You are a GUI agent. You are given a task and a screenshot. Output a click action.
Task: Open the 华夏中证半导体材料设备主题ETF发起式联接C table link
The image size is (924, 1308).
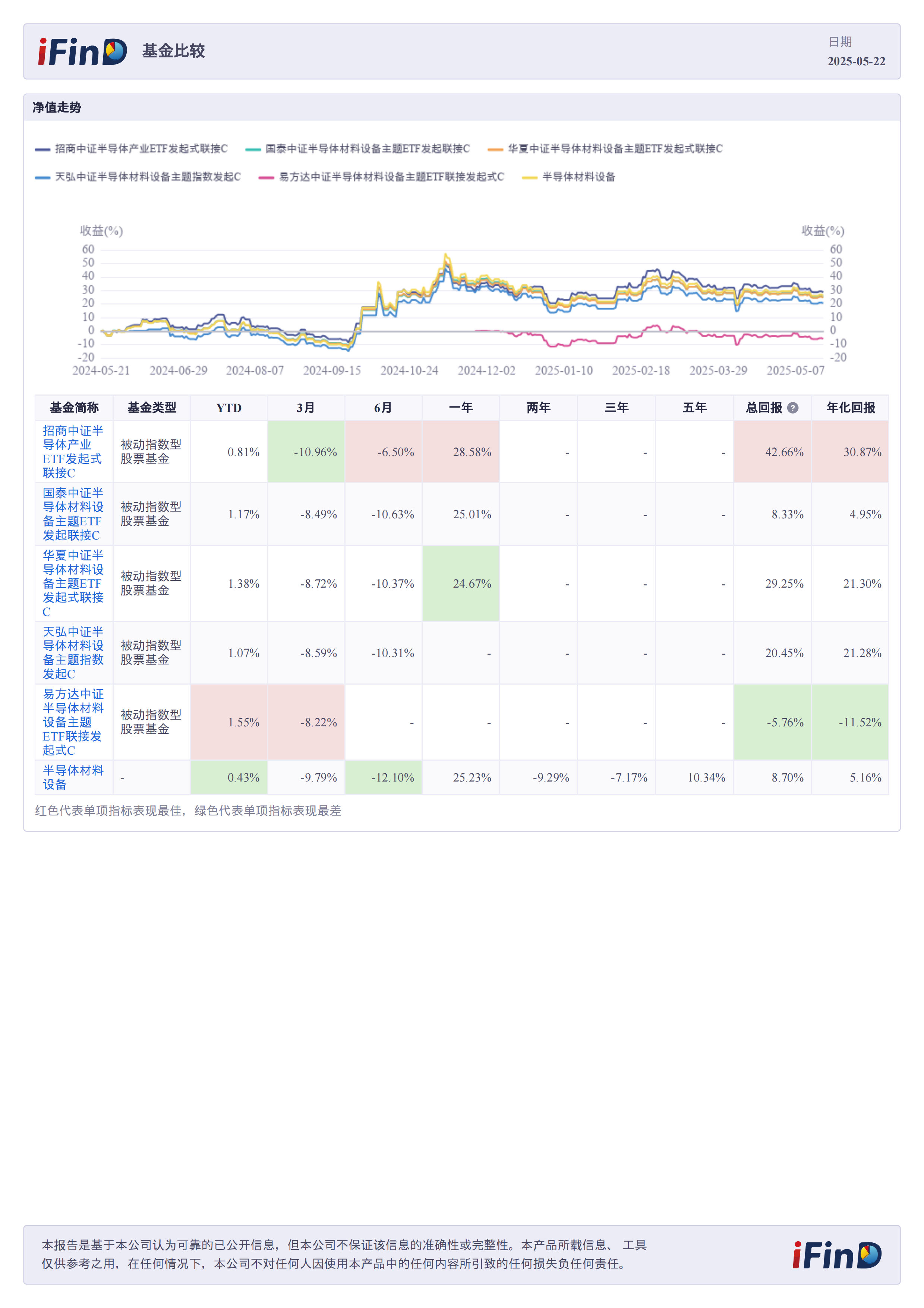(x=73, y=584)
